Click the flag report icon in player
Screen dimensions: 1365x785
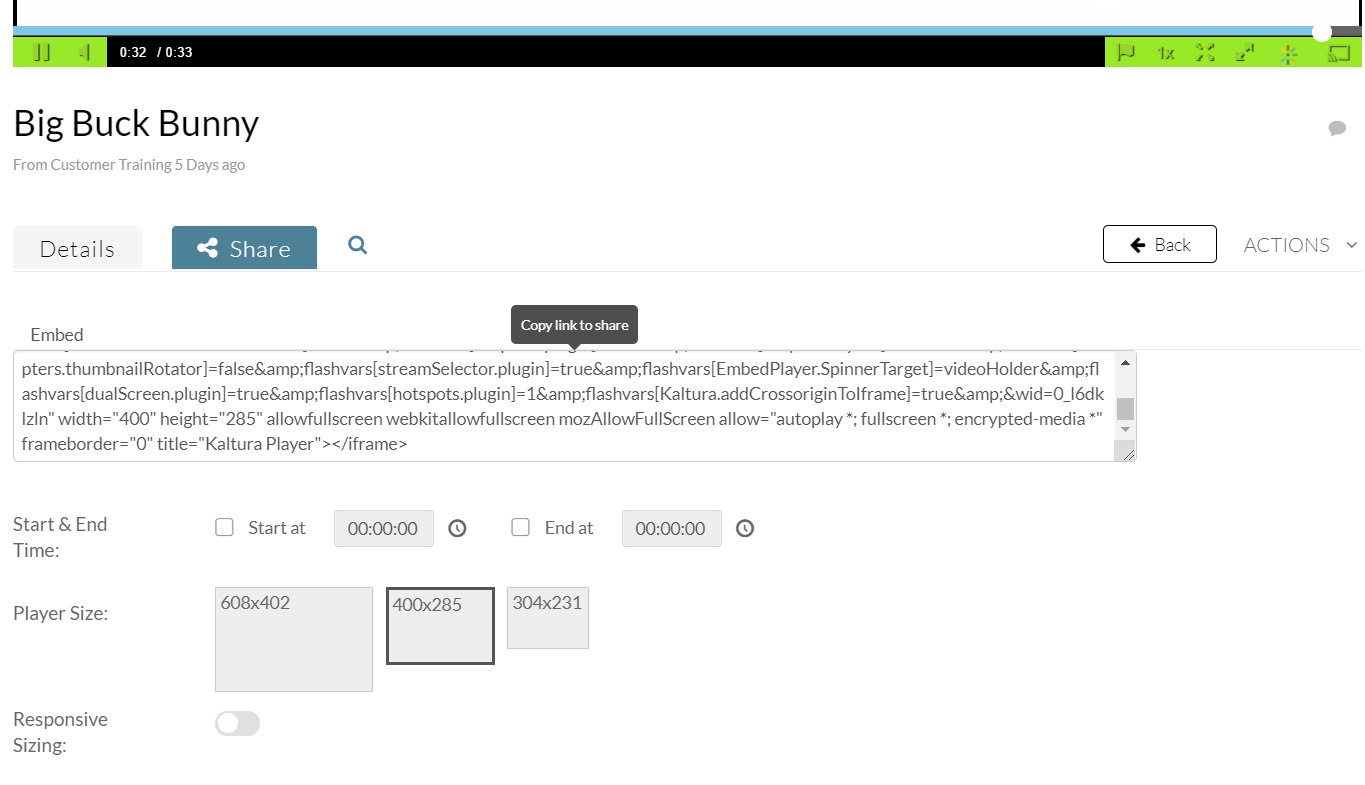click(x=1126, y=53)
